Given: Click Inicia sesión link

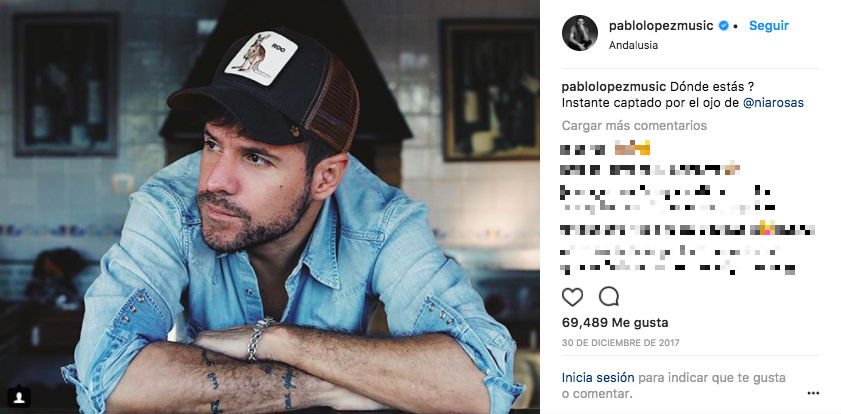Looking at the screenshot, I should pyautogui.click(x=598, y=378).
